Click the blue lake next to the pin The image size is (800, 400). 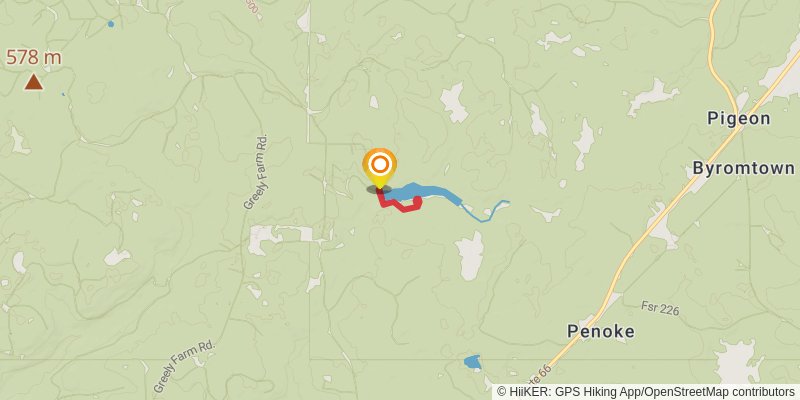(422, 192)
